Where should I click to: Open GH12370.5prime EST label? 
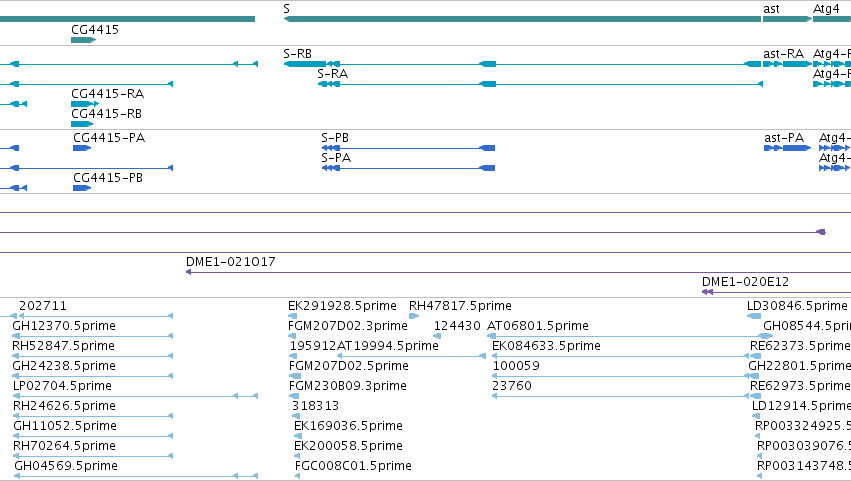point(64,326)
